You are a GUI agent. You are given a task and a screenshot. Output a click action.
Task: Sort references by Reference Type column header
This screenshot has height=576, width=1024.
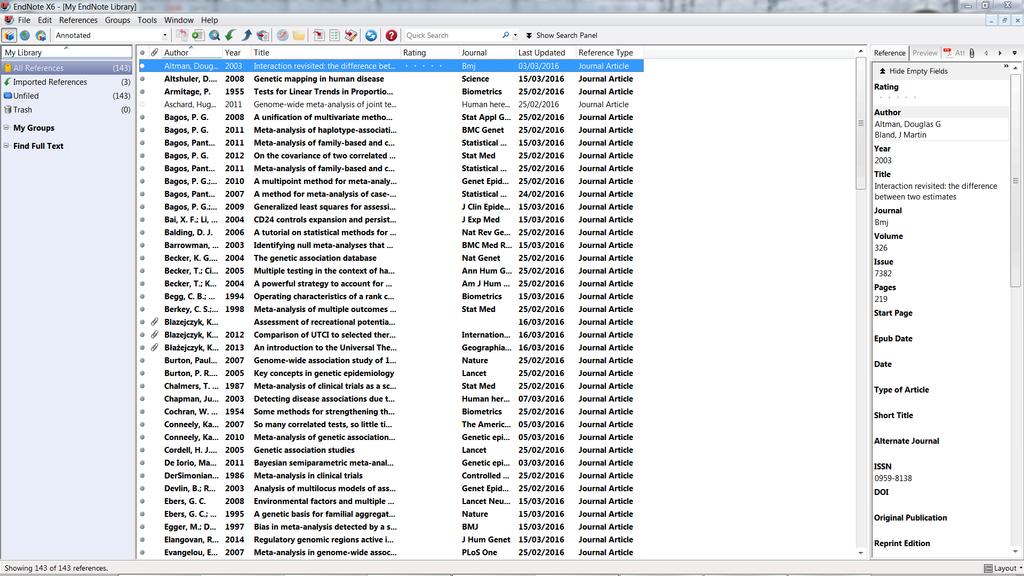(x=609, y=52)
